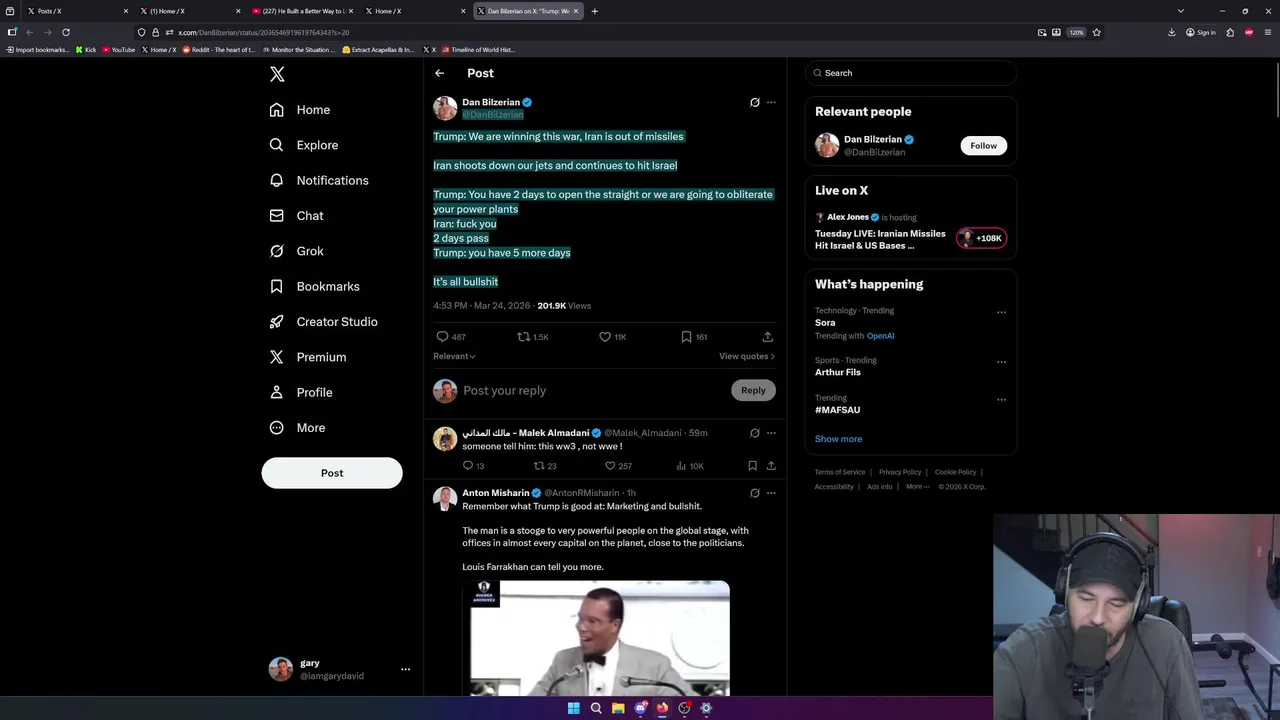Click the browser address bar URL

coord(263,32)
